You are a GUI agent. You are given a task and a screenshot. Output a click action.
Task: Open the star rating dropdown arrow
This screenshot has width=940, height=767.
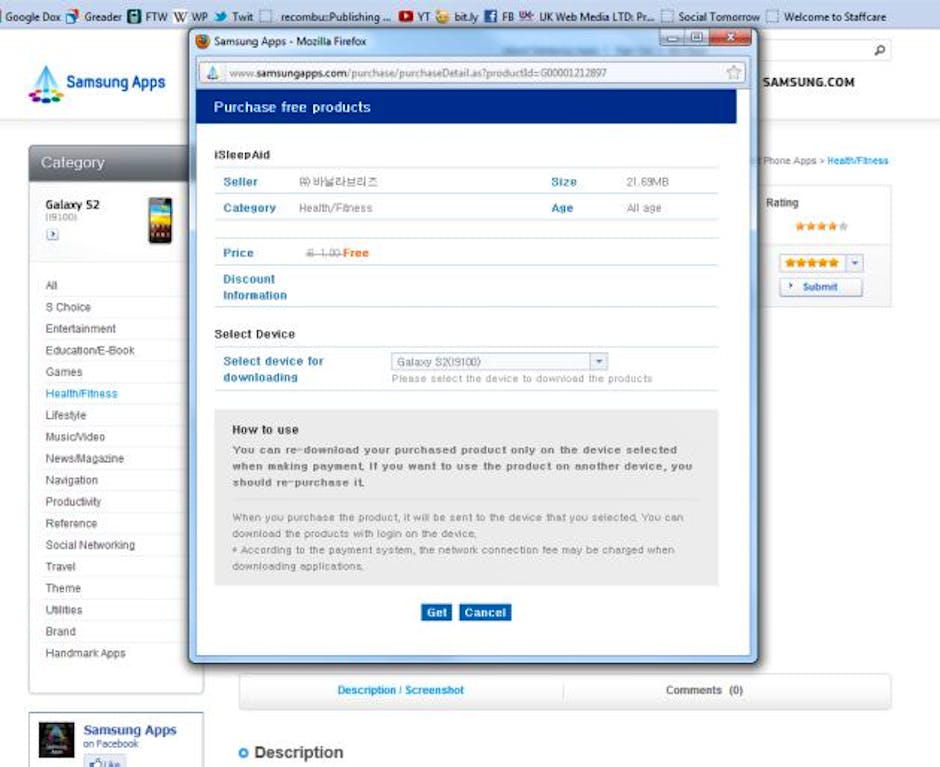tap(854, 263)
